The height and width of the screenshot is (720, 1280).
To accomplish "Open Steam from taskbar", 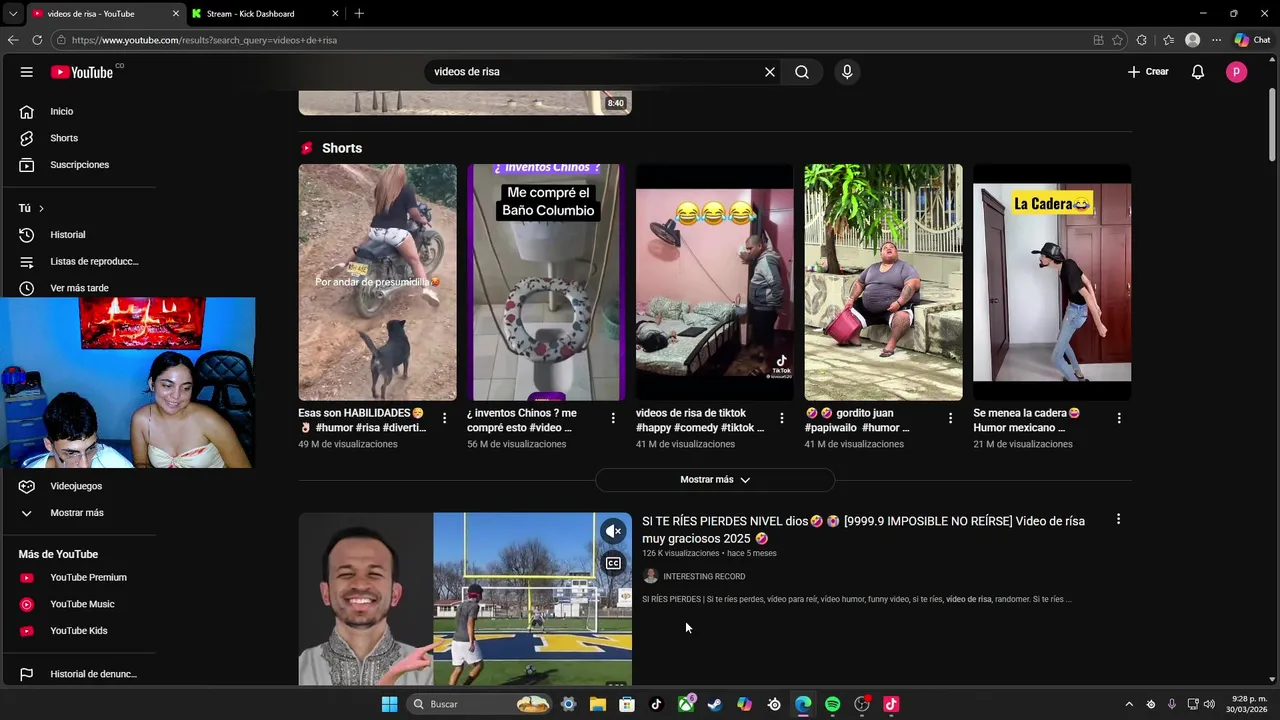I will click(x=715, y=704).
